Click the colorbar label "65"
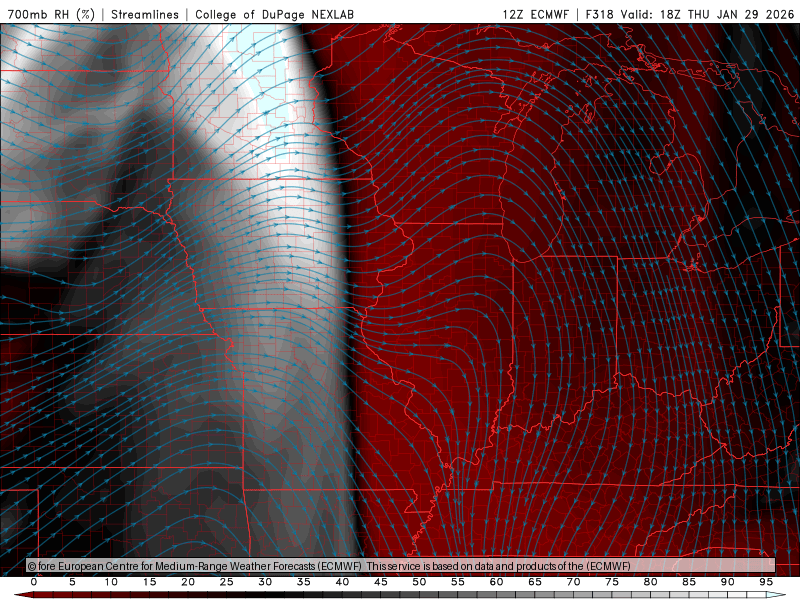Image resolution: width=800 pixels, height=600 pixels. pos(535,582)
